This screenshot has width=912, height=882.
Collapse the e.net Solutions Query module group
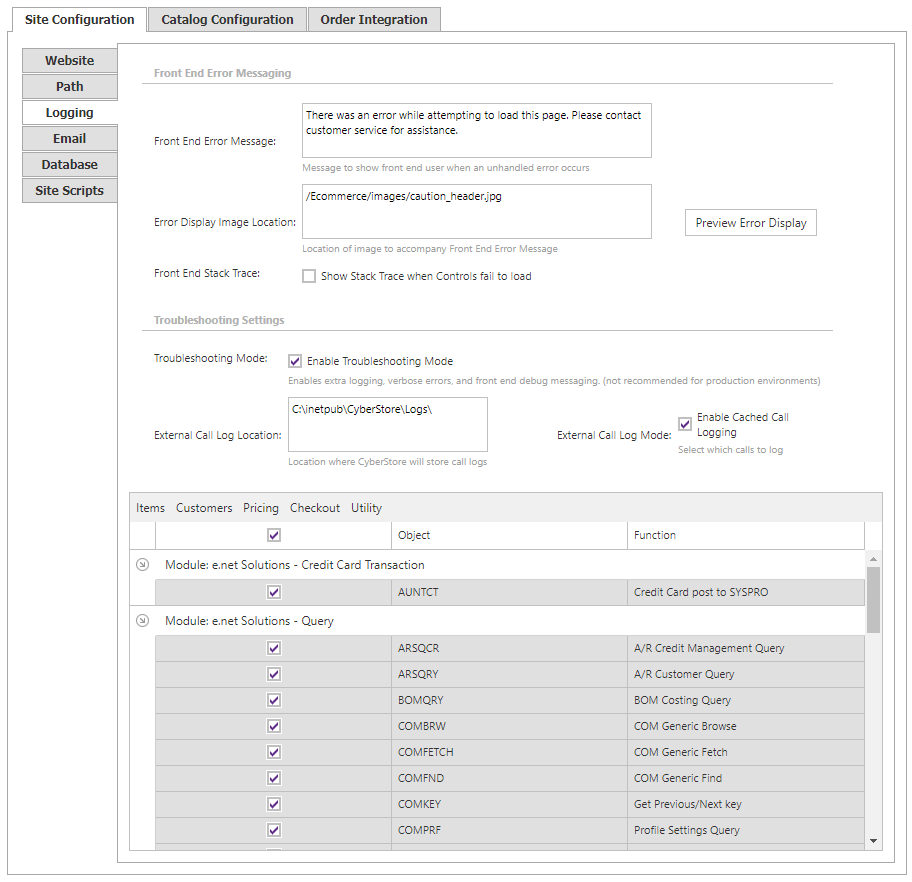pyautogui.click(x=142, y=620)
